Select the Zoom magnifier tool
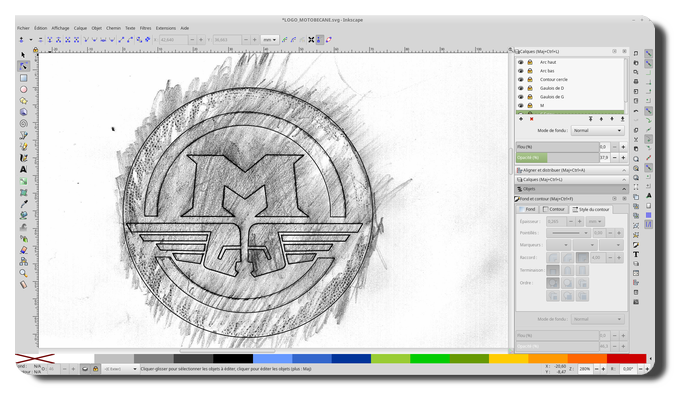 coord(24,273)
